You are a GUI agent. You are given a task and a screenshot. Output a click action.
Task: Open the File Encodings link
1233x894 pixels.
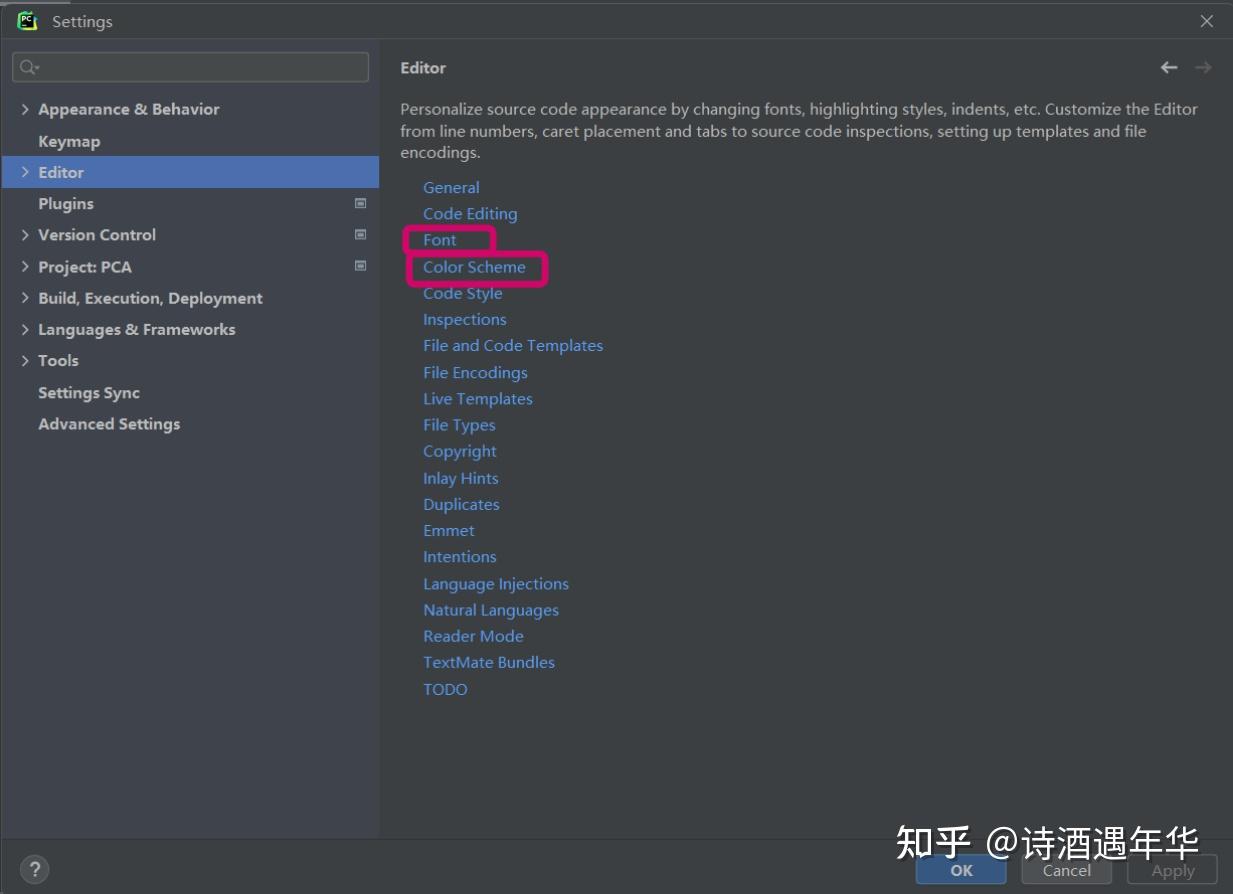pos(475,372)
